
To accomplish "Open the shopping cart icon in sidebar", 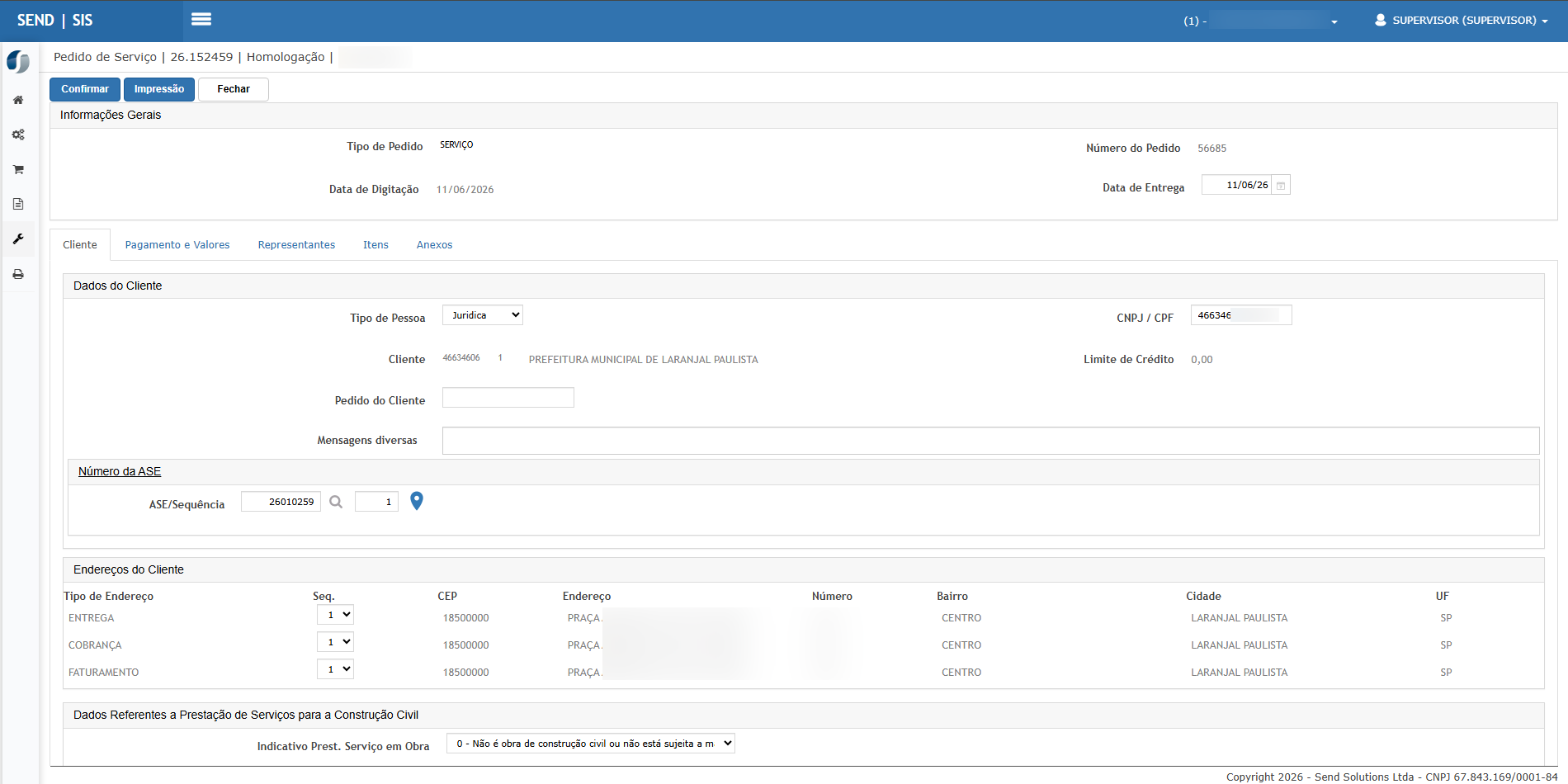I will [18, 169].
